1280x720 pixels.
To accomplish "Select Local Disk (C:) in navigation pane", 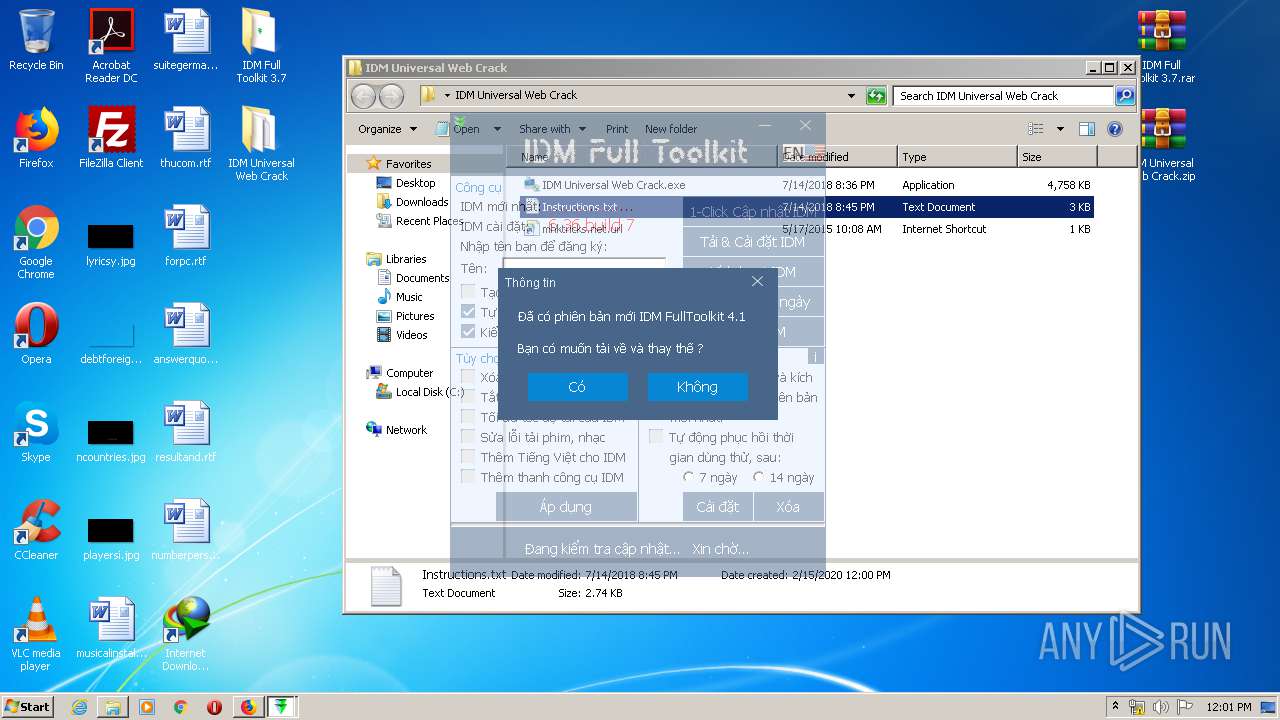I will [429, 392].
